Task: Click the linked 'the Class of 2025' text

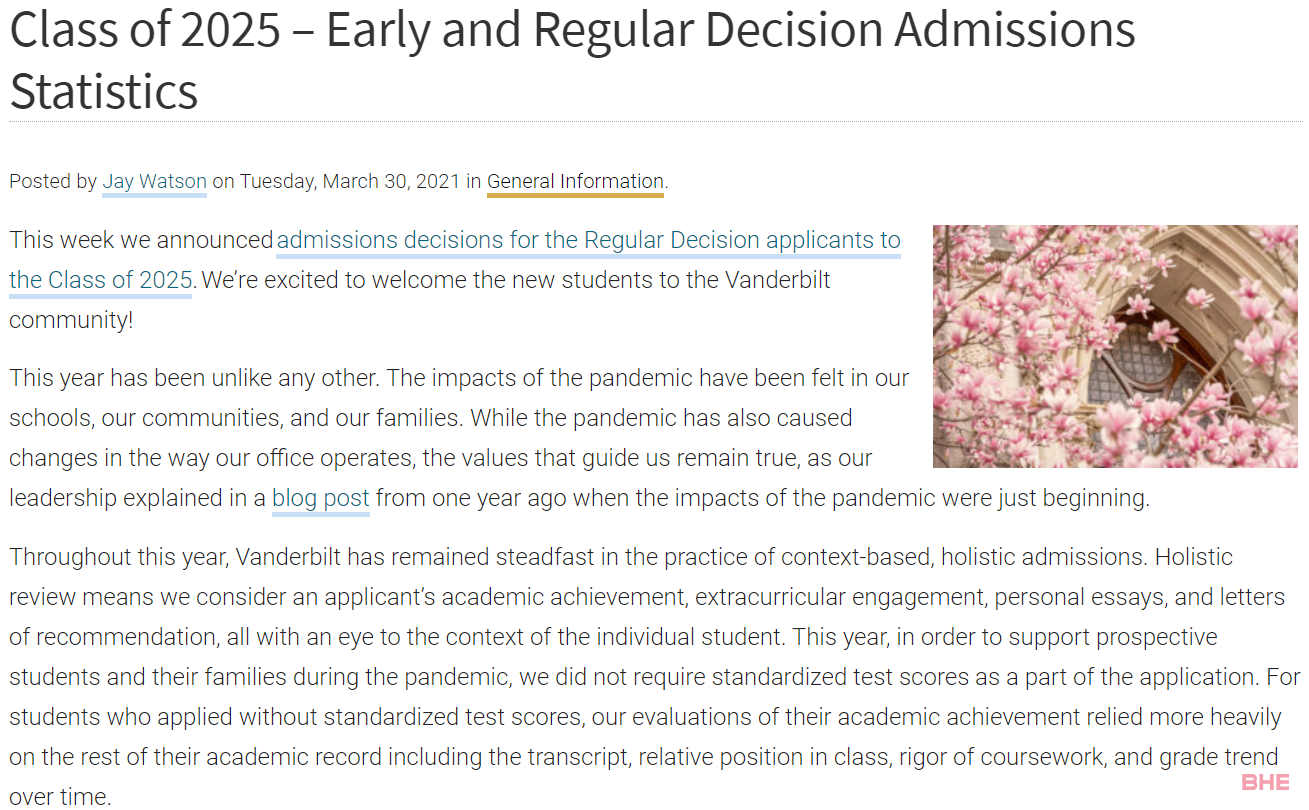Action: pyautogui.click(x=100, y=280)
